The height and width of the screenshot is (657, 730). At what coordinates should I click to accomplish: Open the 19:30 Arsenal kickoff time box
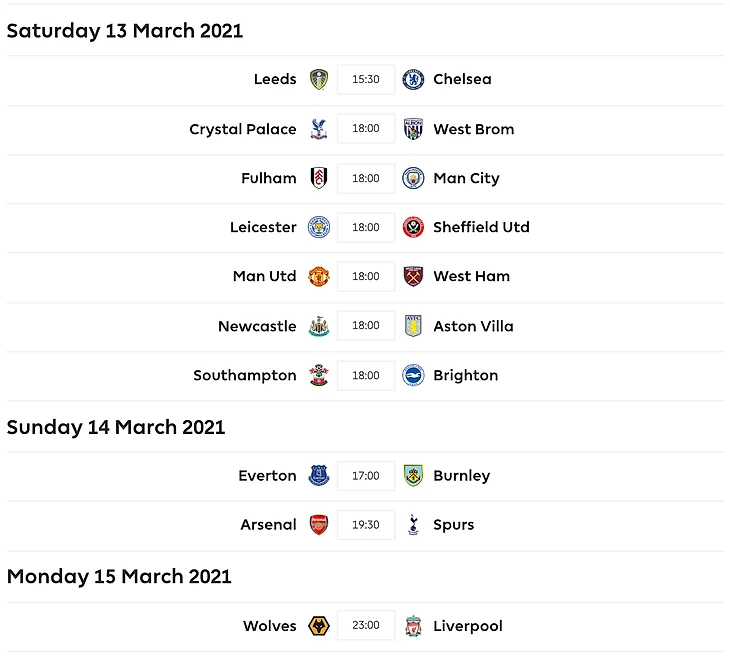(x=366, y=525)
